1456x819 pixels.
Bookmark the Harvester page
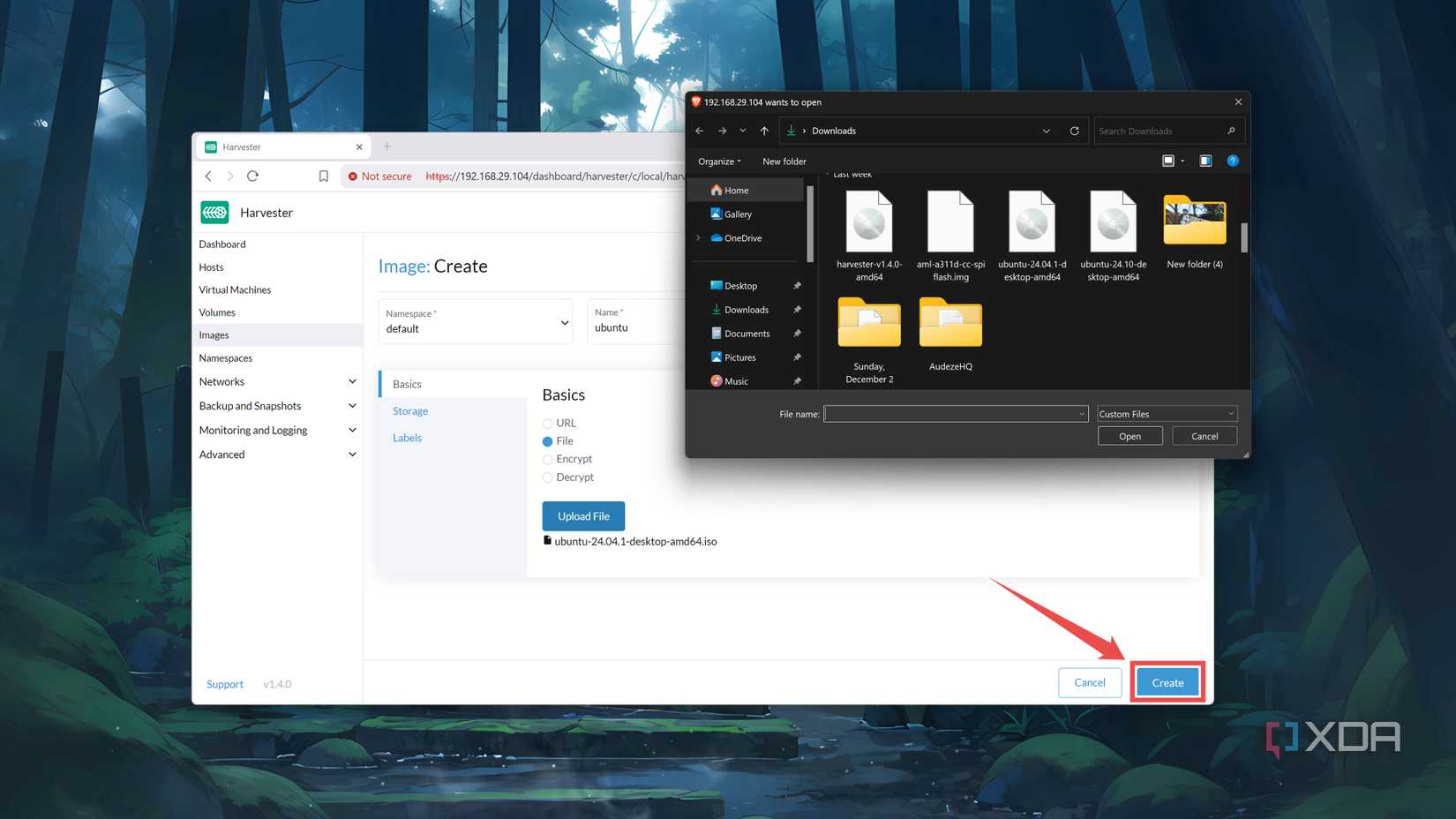tap(324, 176)
